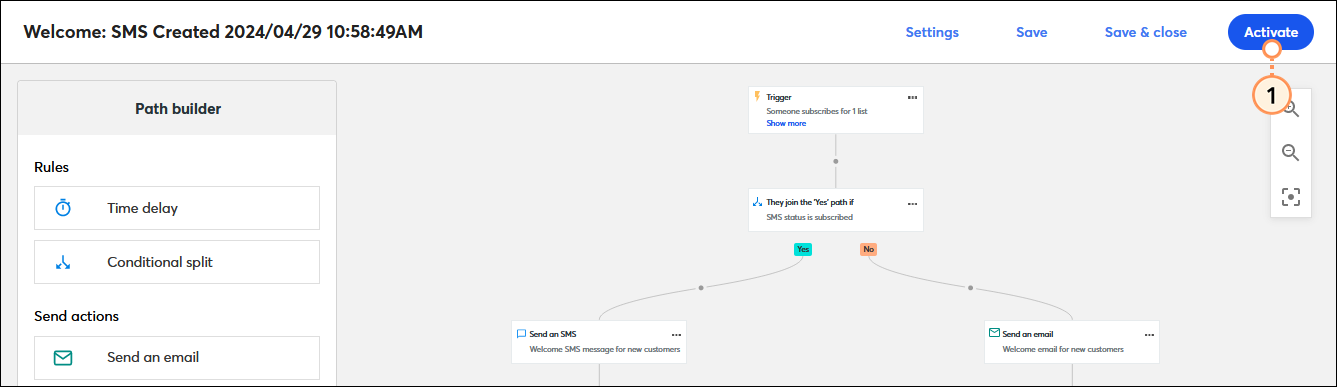The width and height of the screenshot is (1337, 387).
Task: Click the zoom out magnifier icon
Action: (1291, 153)
